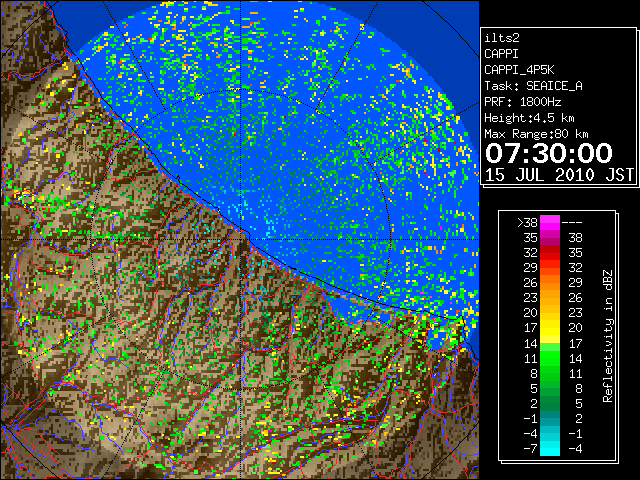Pick the red 32–35 dBZ legend color
Viewport: 640px width, 480px height.
point(550,253)
